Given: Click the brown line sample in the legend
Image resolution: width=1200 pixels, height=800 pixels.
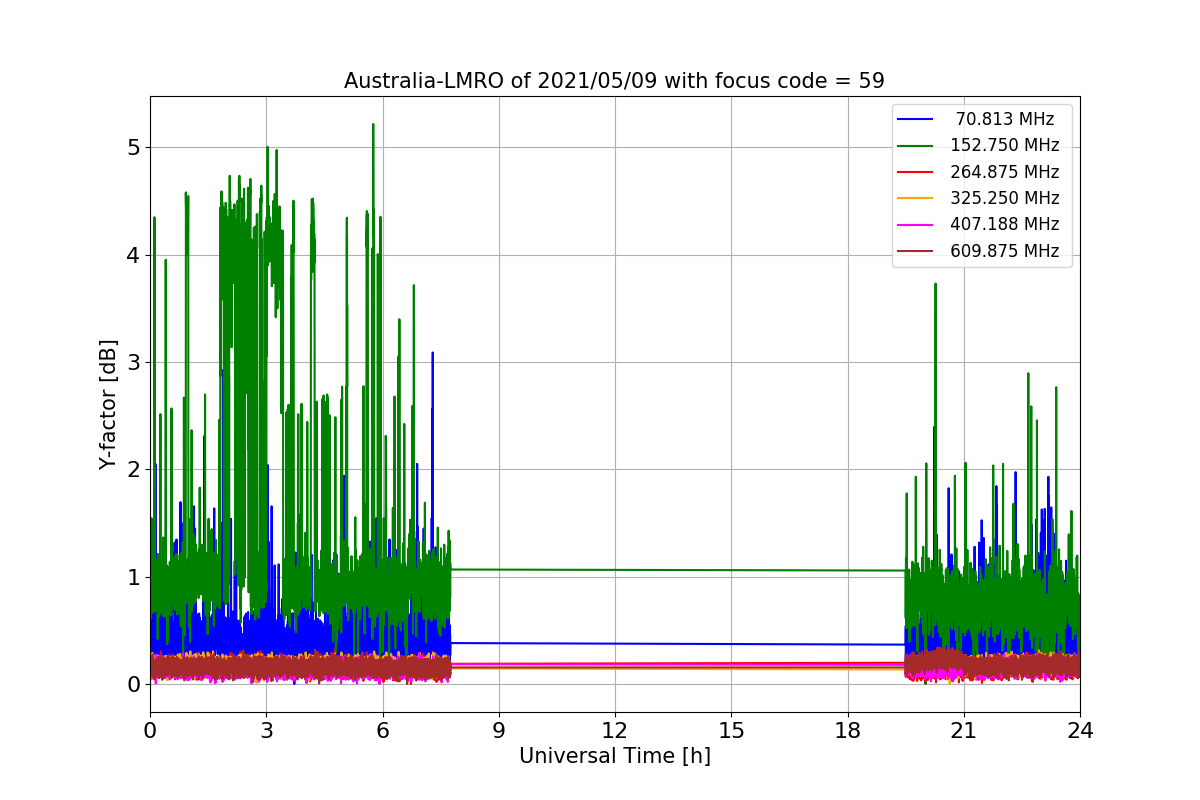Looking at the screenshot, I should [x=916, y=251].
